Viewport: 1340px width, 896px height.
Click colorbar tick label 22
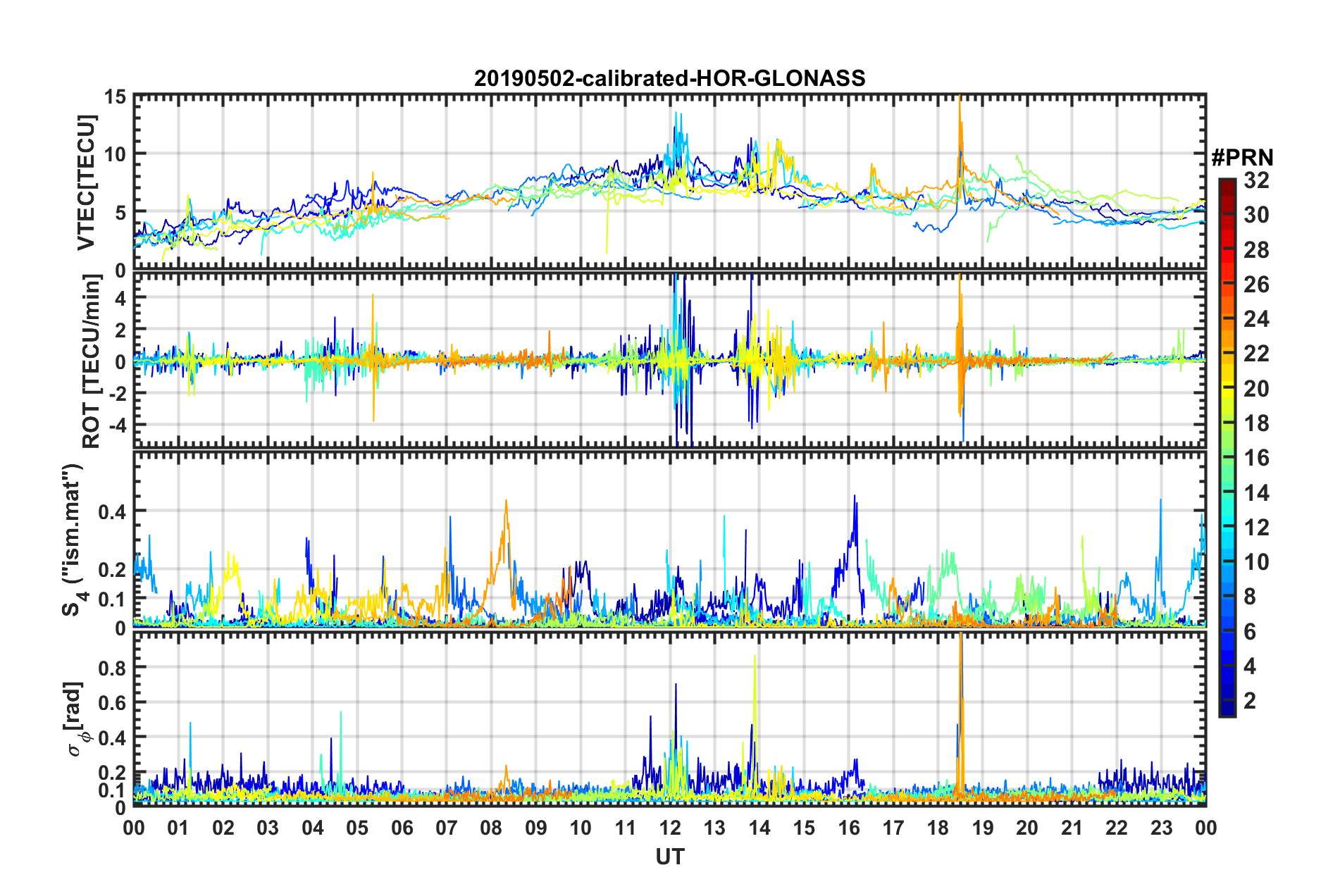1256,354
